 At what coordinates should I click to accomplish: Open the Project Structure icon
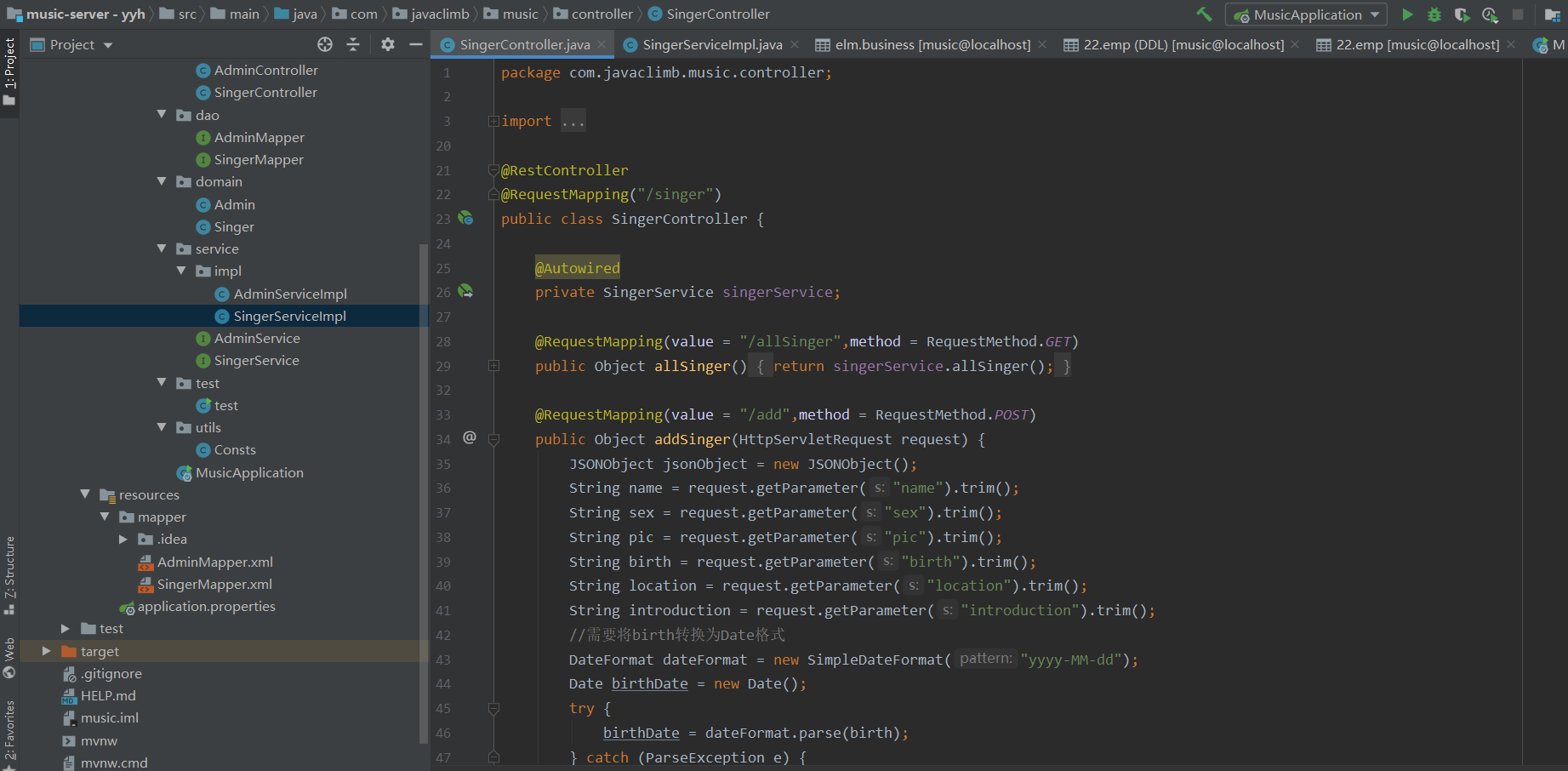click(x=1553, y=14)
